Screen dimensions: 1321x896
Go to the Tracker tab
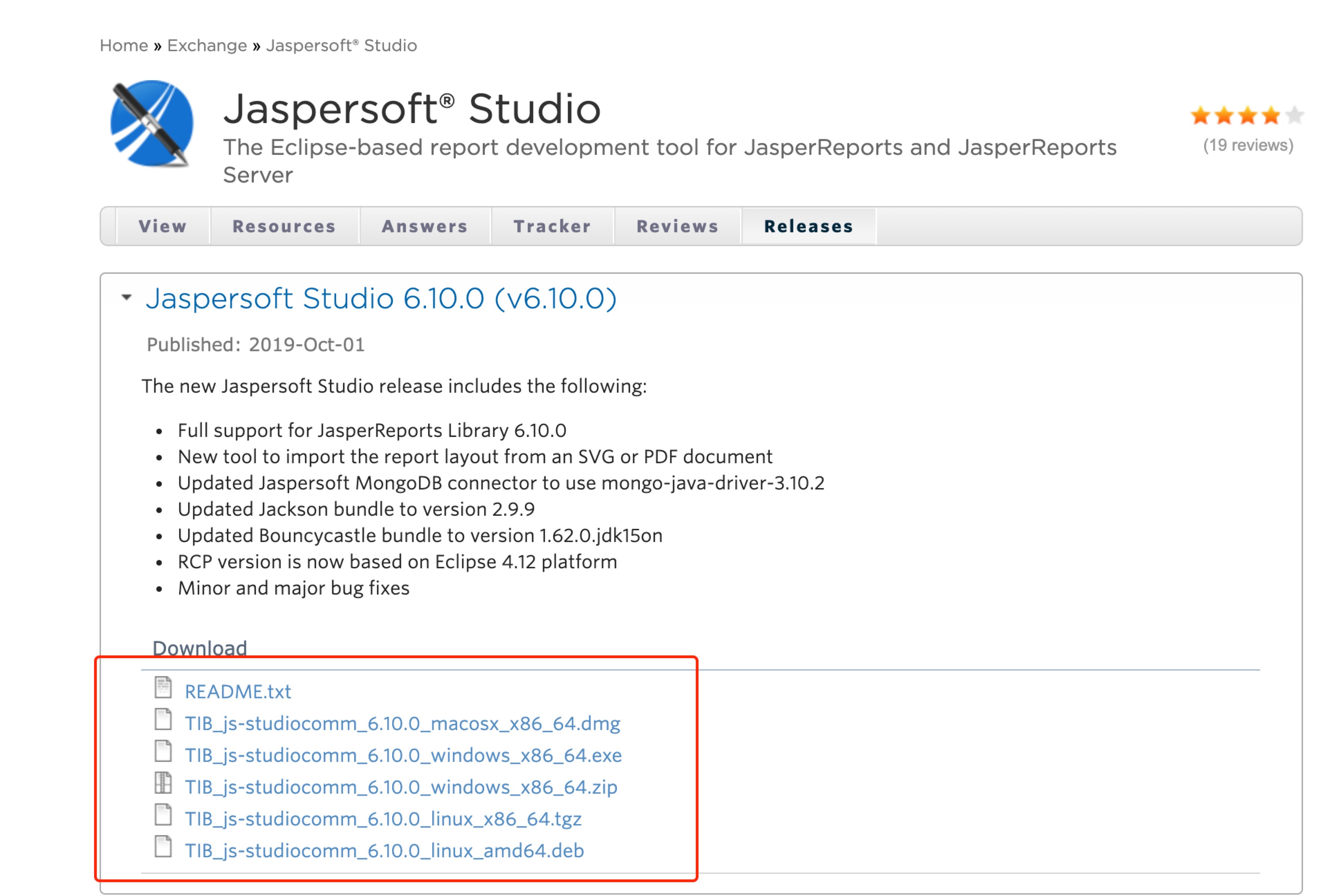[x=553, y=226]
